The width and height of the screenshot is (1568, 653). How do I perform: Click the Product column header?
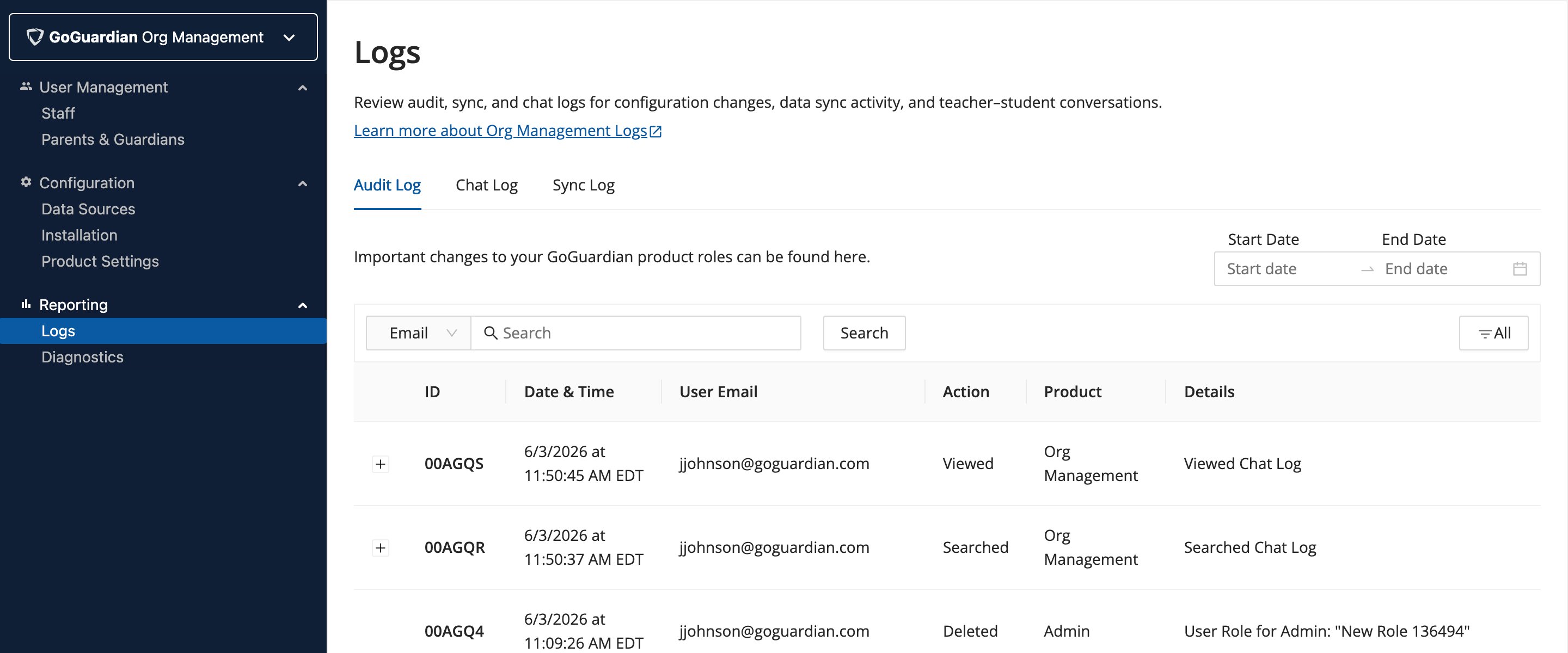[x=1073, y=392]
